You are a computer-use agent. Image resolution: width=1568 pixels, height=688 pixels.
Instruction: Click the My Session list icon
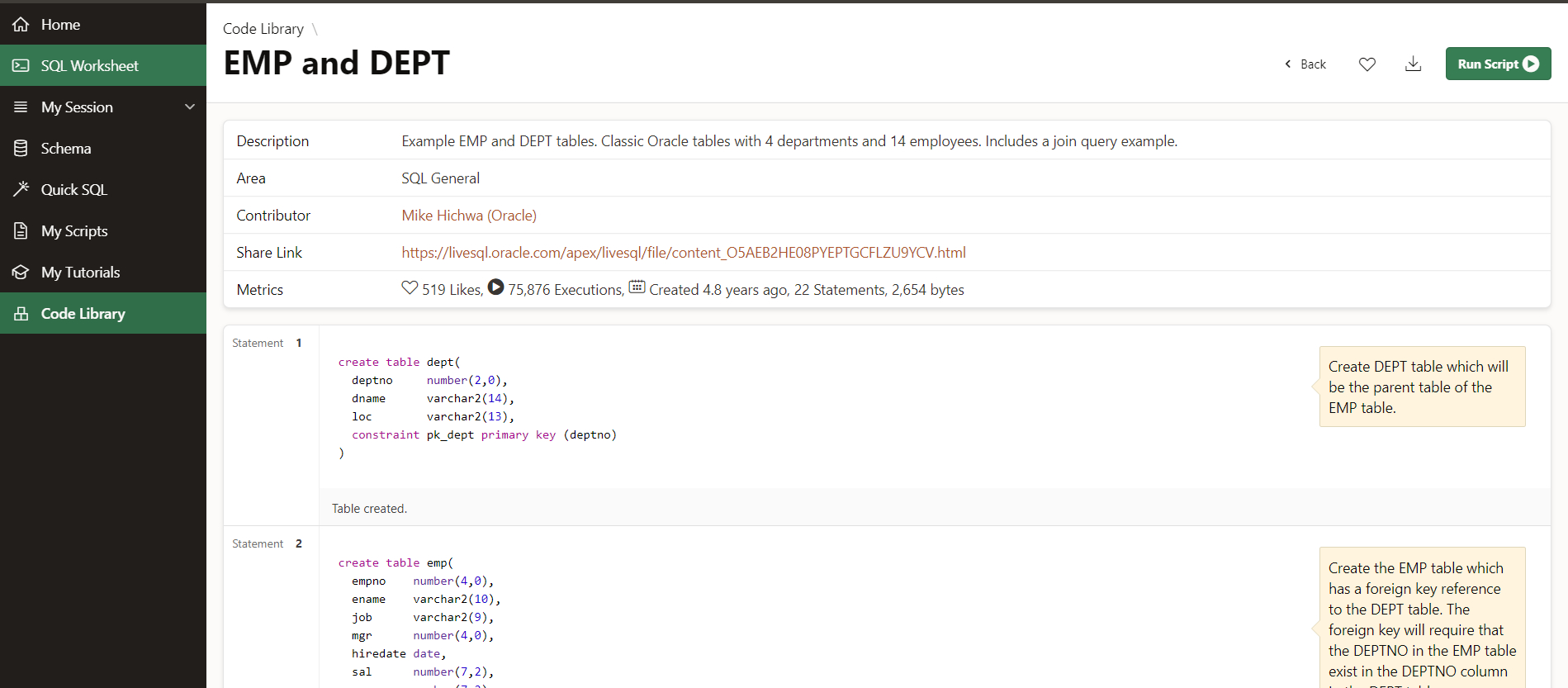click(x=21, y=107)
